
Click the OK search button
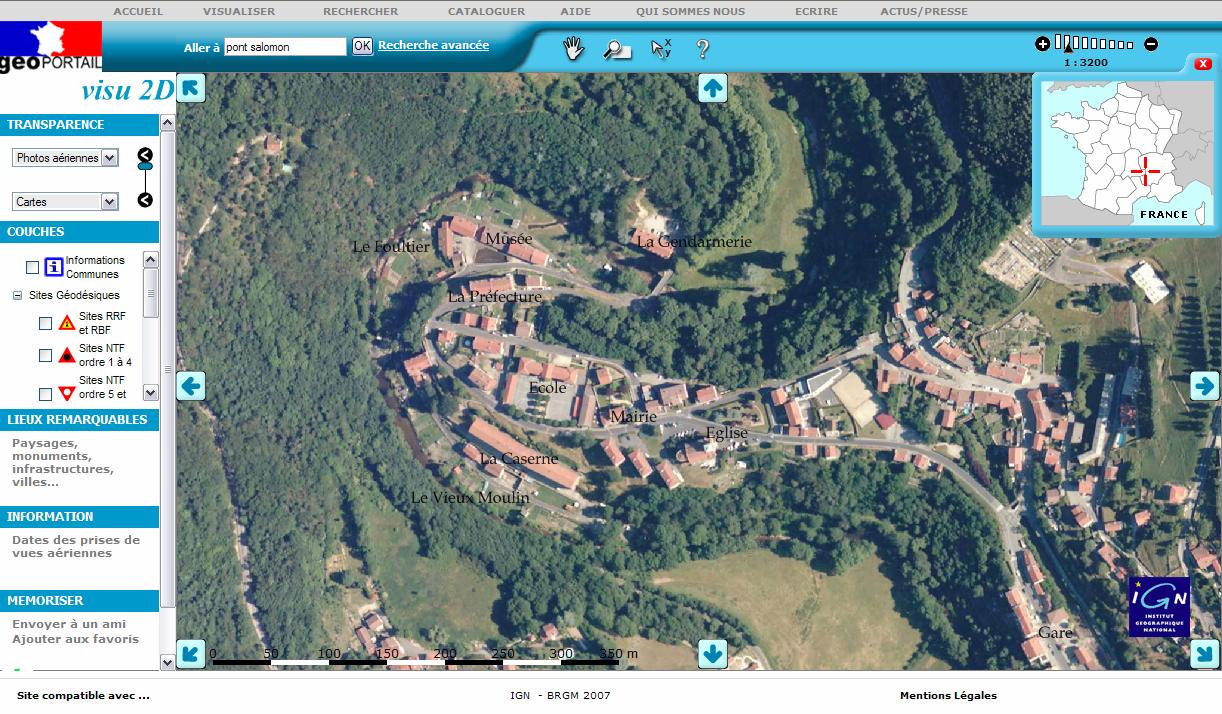pyautogui.click(x=362, y=46)
